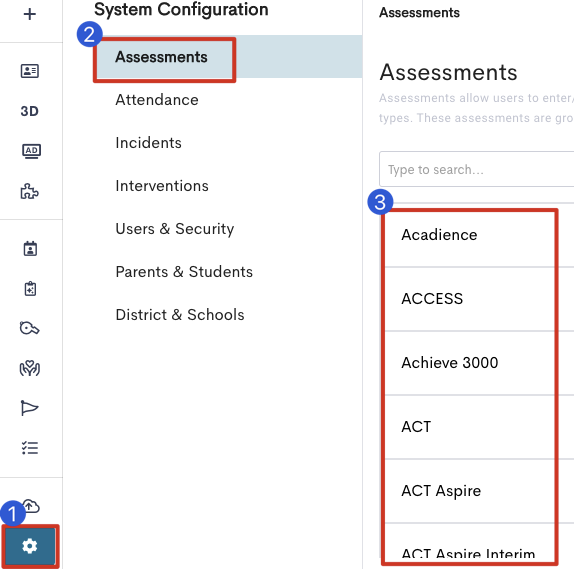Open the ID card profile icon

click(x=30, y=71)
